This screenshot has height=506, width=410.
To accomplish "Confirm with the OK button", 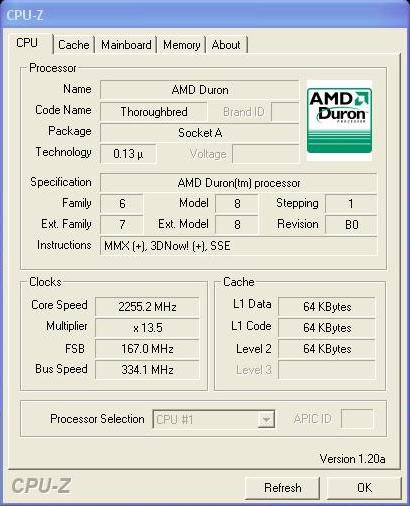I will pyautogui.click(x=364, y=488).
